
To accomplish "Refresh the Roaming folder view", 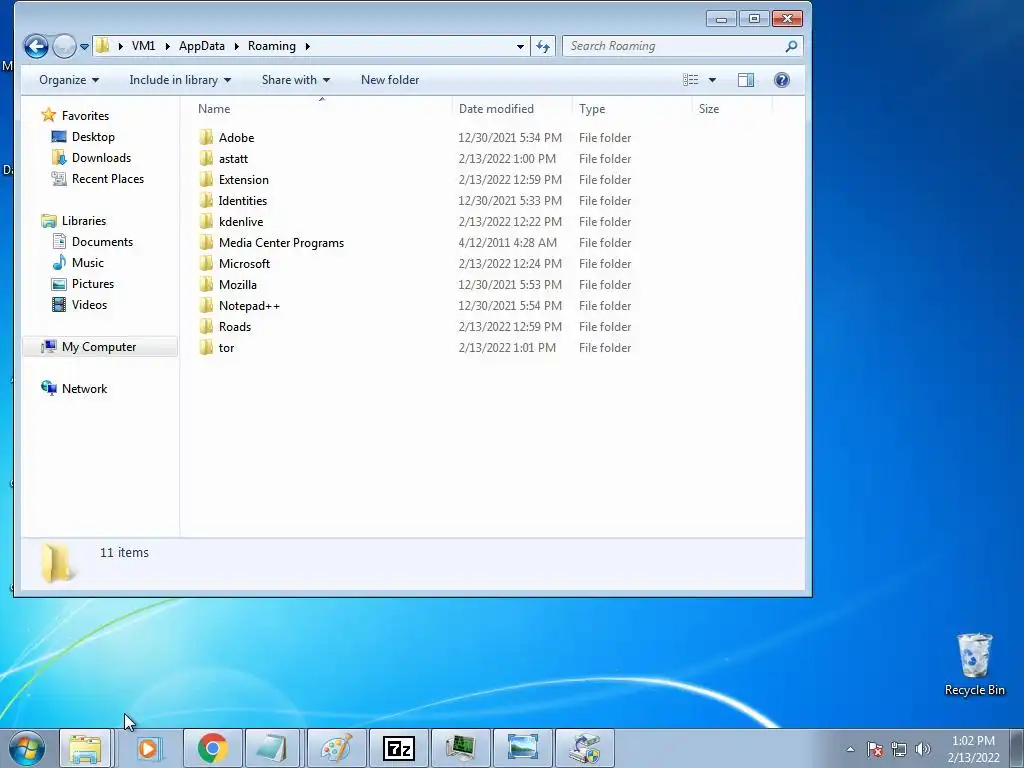I will coord(543,46).
